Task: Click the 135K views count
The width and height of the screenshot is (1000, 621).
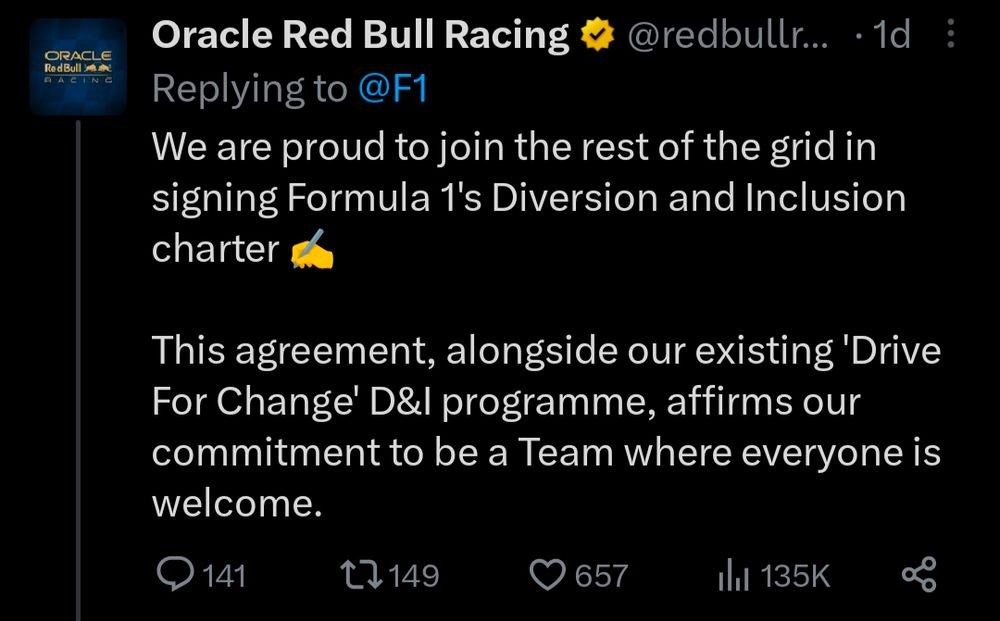Action: tap(795, 576)
